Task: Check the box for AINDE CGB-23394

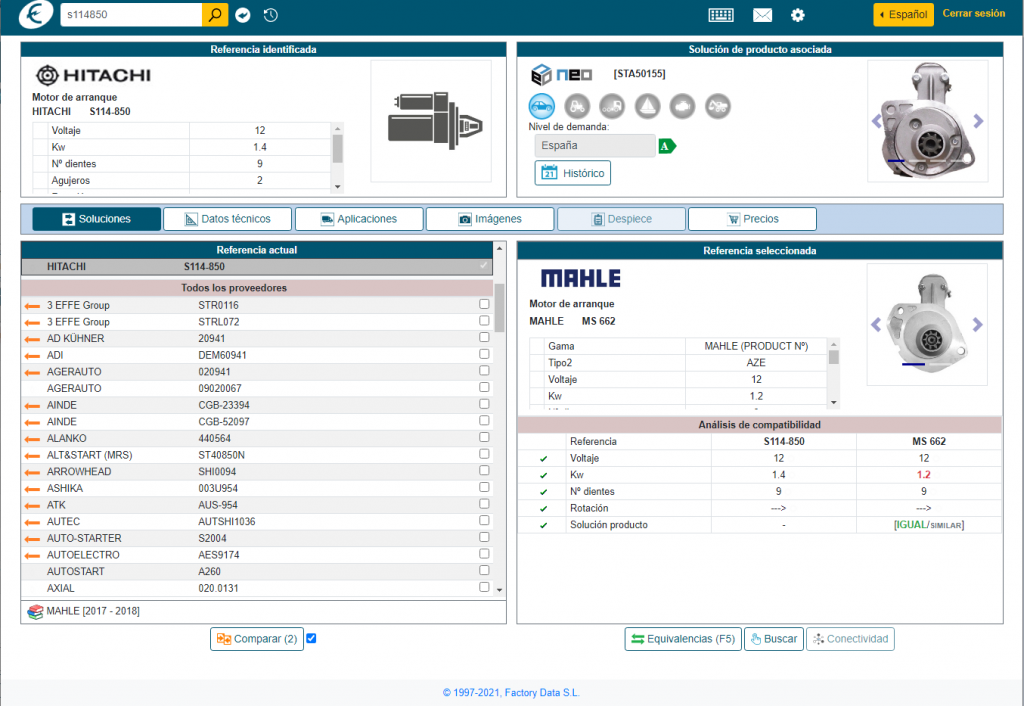Action: (x=484, y=404)
